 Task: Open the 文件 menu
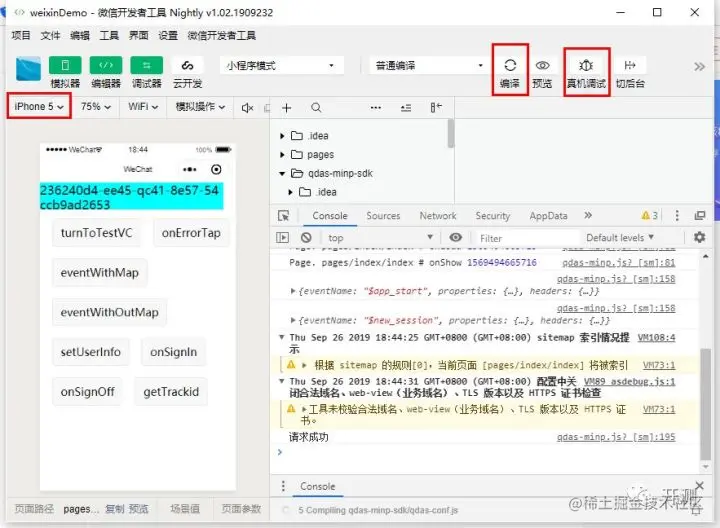(x=51, y=35)
